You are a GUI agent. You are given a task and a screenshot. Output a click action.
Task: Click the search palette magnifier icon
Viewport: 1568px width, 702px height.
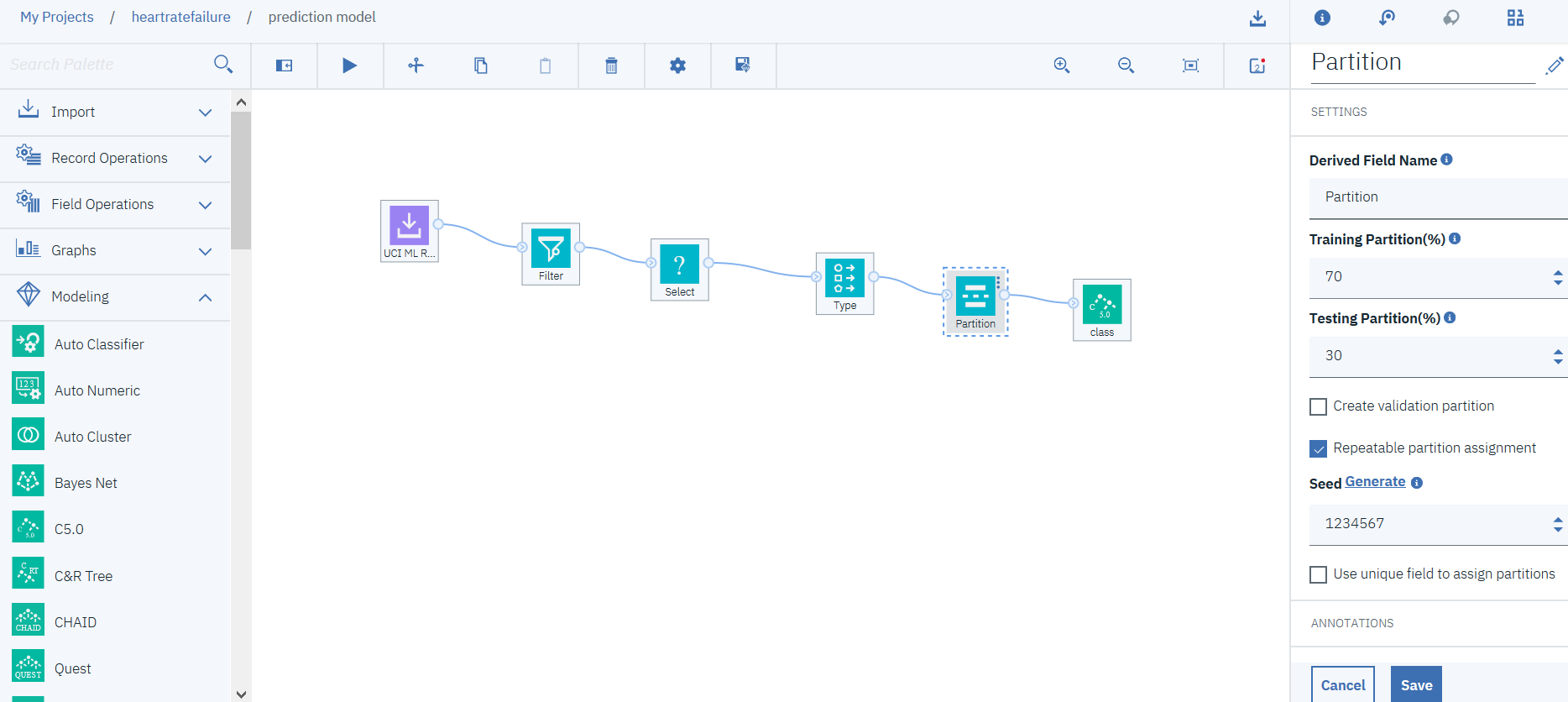[223, 64]
